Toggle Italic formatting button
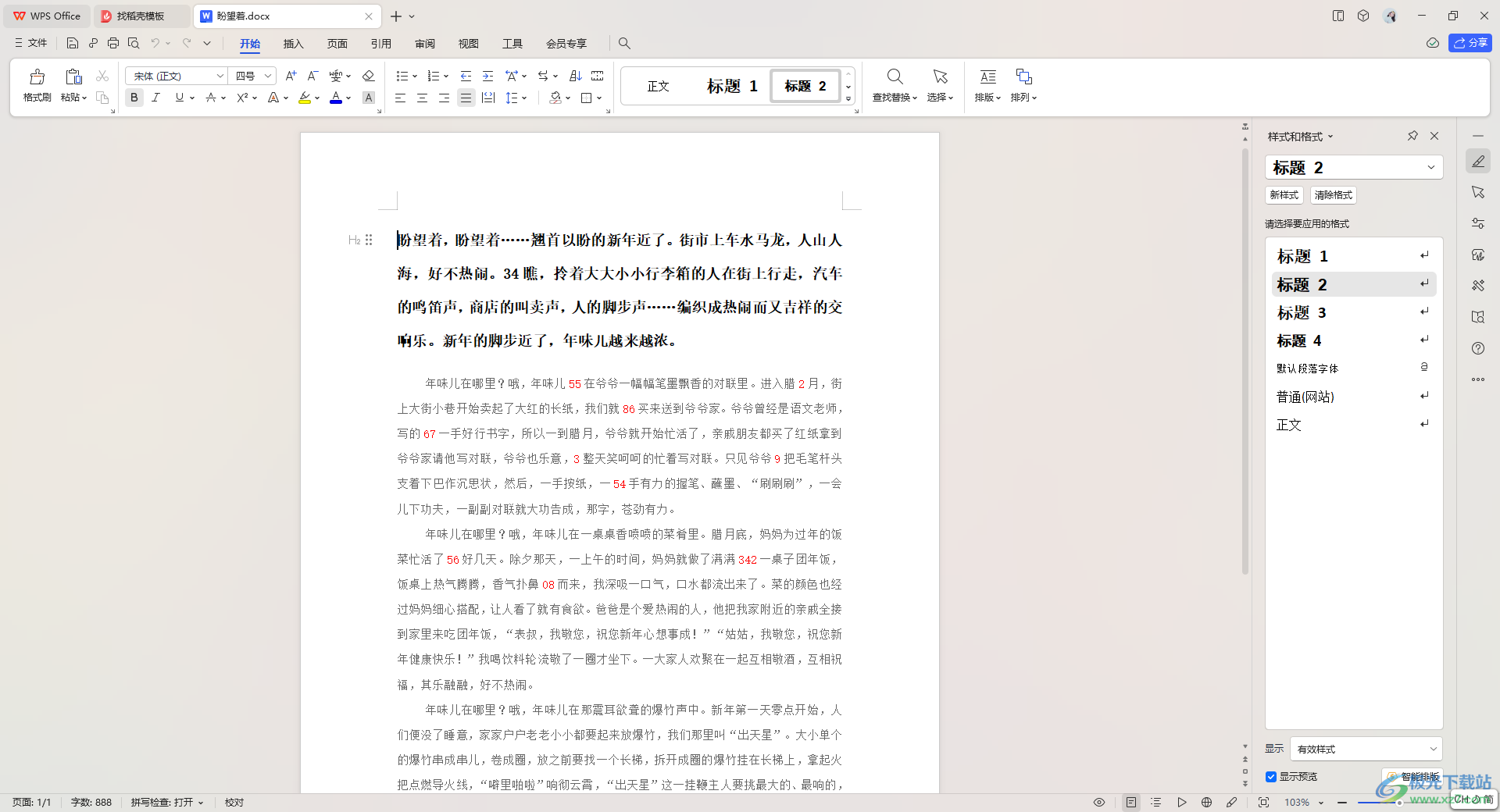The image size is (1500, 812). point(156,98)
